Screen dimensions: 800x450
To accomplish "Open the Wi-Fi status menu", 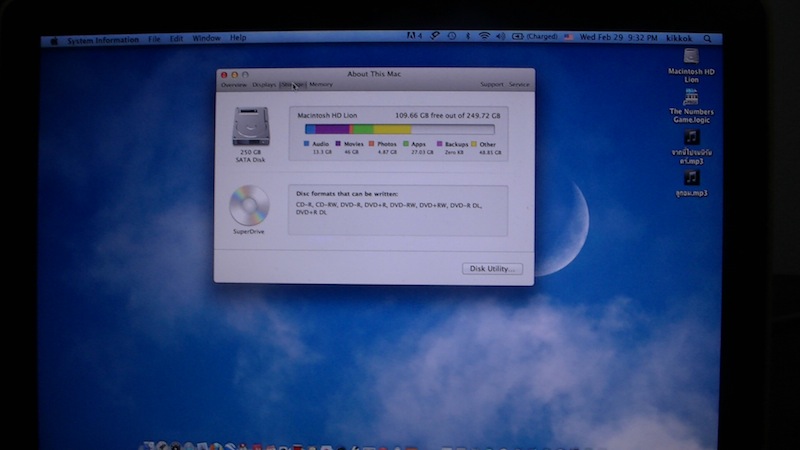I will (x=484, y=36).
